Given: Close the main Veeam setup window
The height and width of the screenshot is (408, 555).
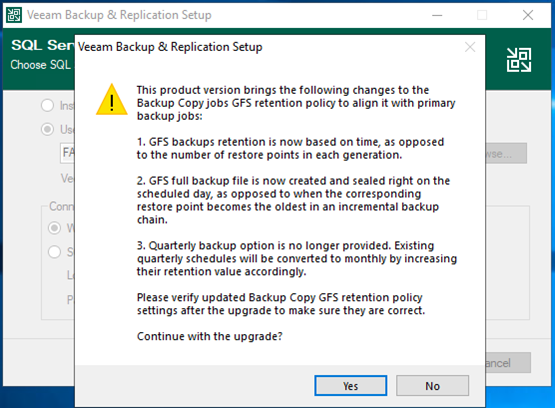Looking at the screenshot, I should click(x=528, y=15).
